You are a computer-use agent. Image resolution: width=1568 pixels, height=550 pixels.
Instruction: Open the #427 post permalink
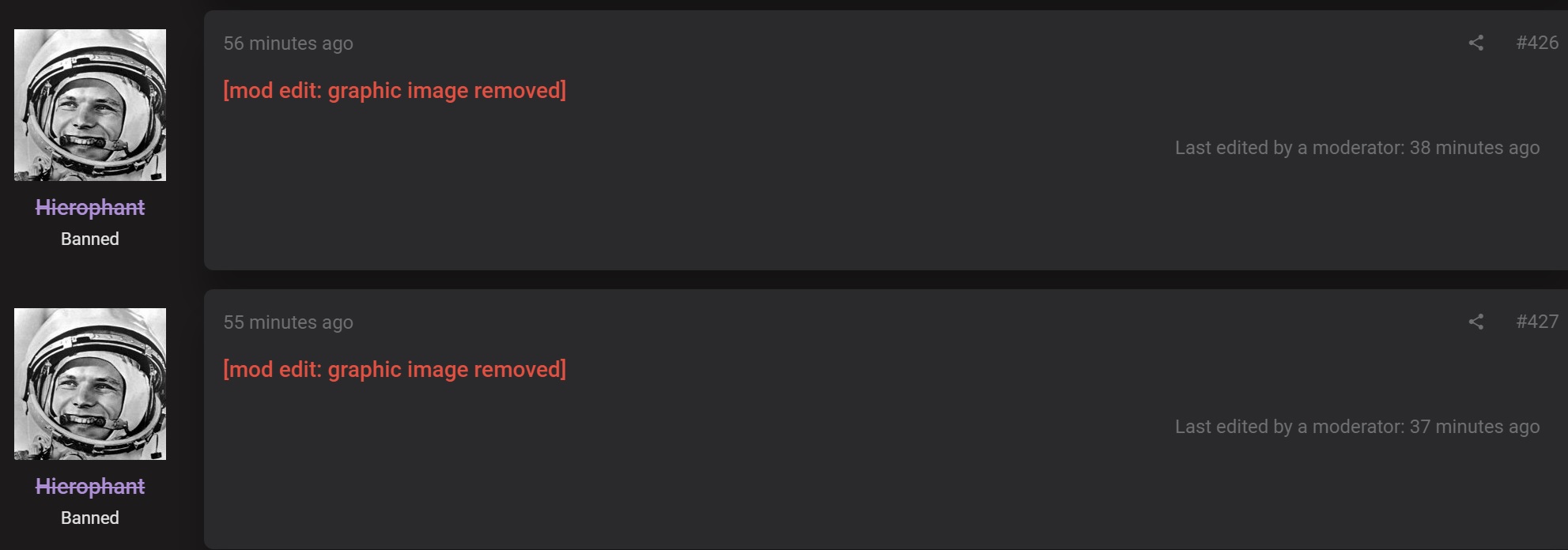point(1536,322)
